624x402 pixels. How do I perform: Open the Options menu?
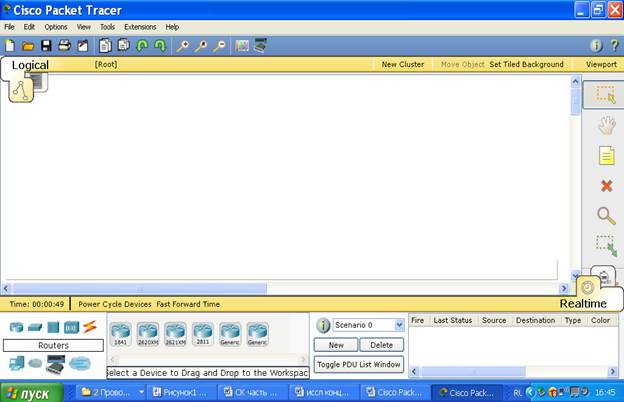coord(56,27)
